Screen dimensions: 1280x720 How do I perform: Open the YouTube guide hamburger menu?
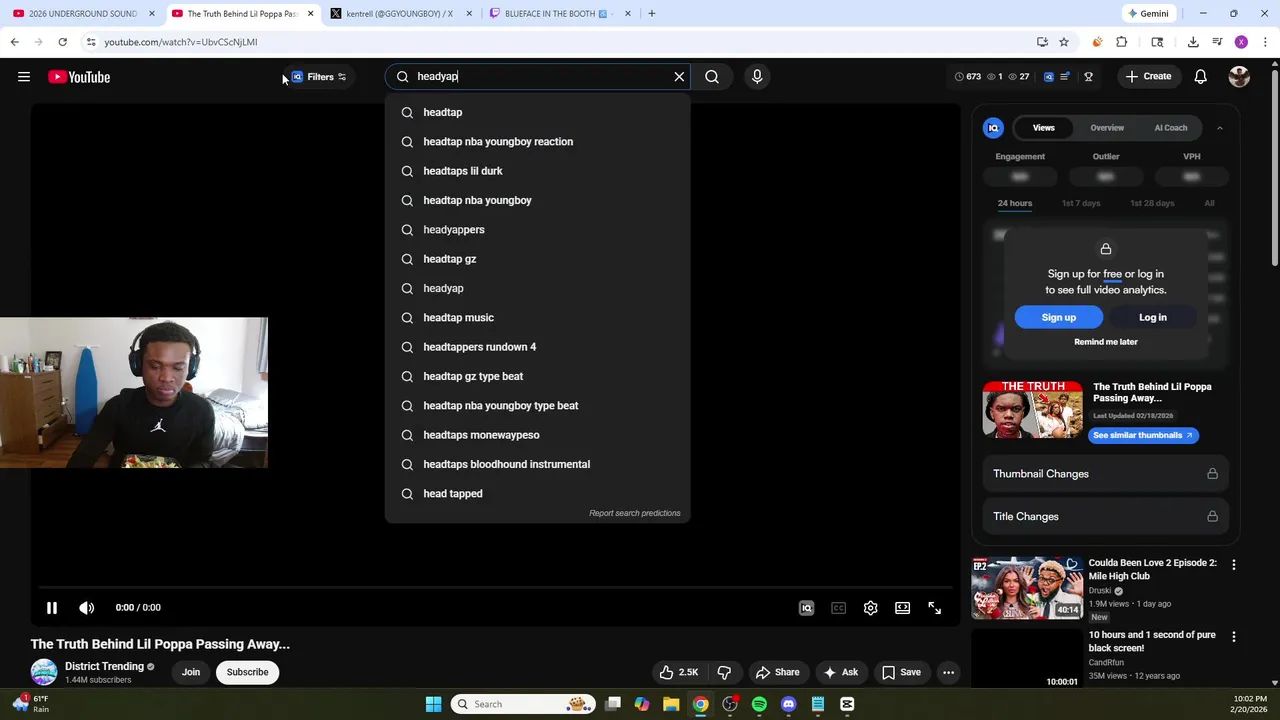tap(24, 77)
